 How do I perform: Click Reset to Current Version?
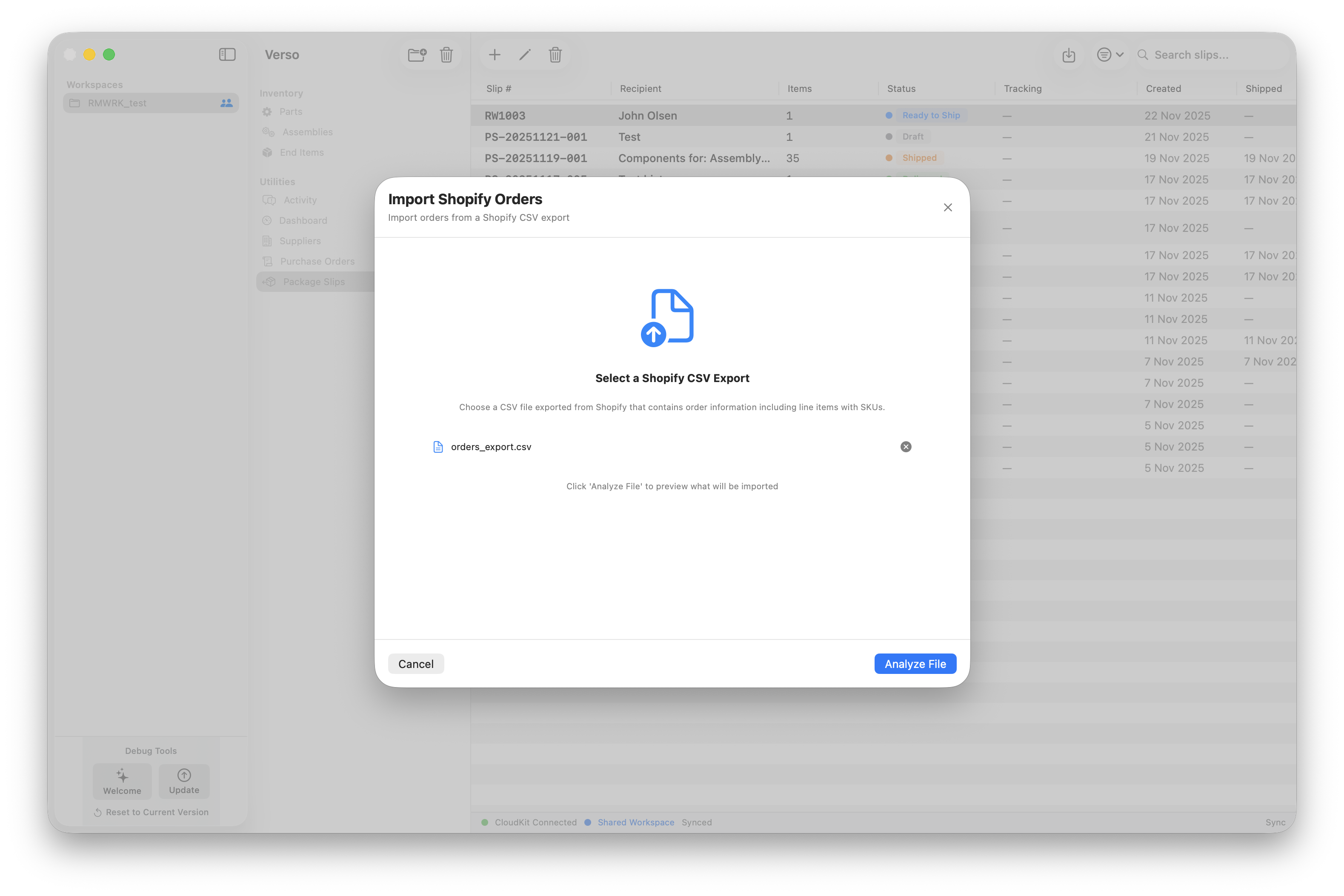tap(152, 812)
